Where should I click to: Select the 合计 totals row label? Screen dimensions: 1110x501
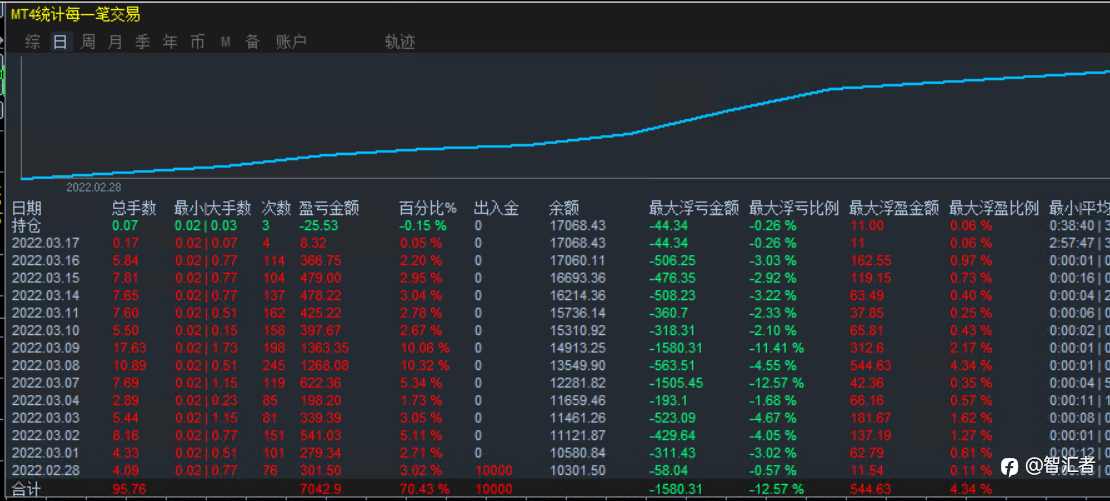click(27, 488)
